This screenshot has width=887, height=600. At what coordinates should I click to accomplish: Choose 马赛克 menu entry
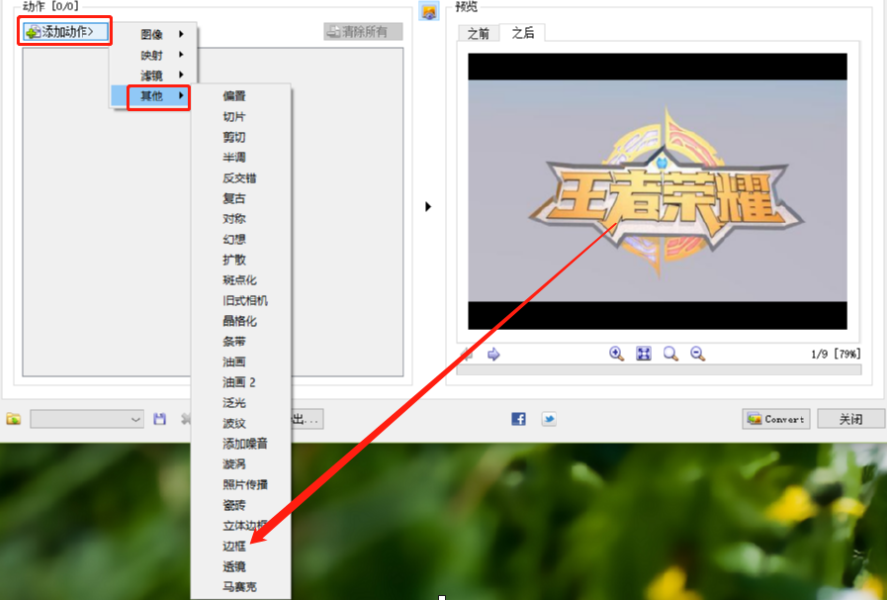(x=239, y=587)
